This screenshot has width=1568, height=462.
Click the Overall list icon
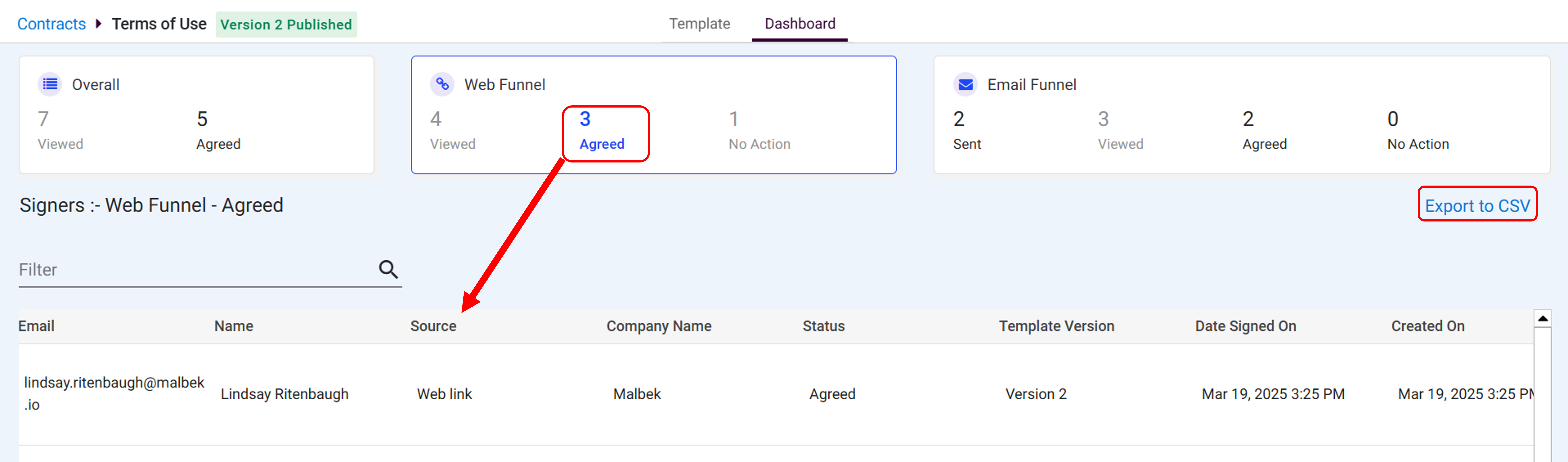[x=50, y=84]
